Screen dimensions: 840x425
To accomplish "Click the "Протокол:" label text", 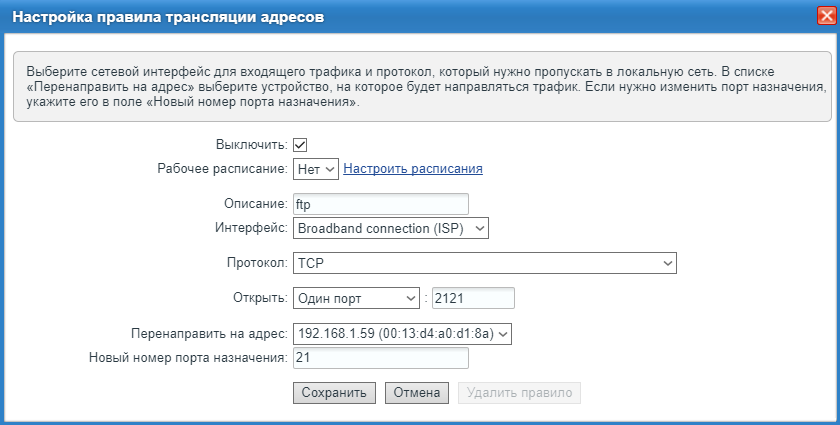I will [254, 263].
